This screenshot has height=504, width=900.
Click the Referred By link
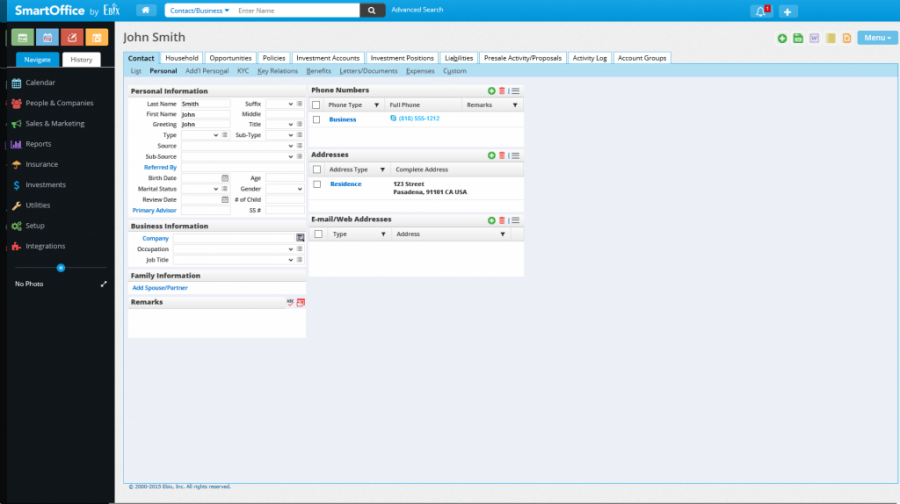[160, 168]
